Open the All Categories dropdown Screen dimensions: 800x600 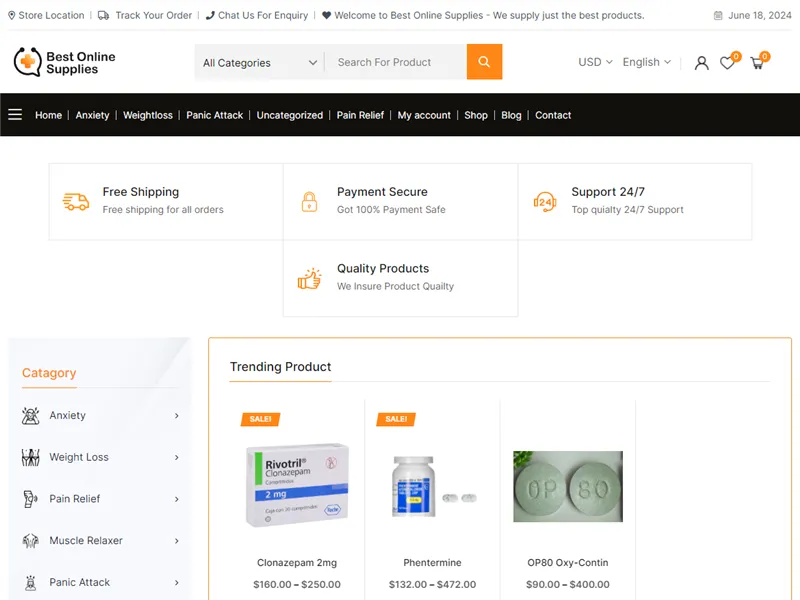click(x=257, y=62)
